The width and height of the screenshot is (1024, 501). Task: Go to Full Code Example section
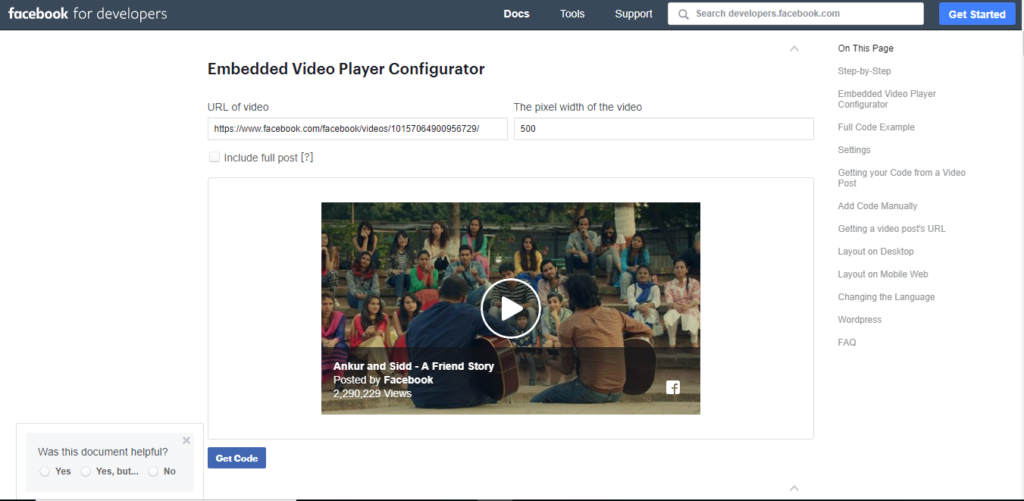(x=876, y=127)
